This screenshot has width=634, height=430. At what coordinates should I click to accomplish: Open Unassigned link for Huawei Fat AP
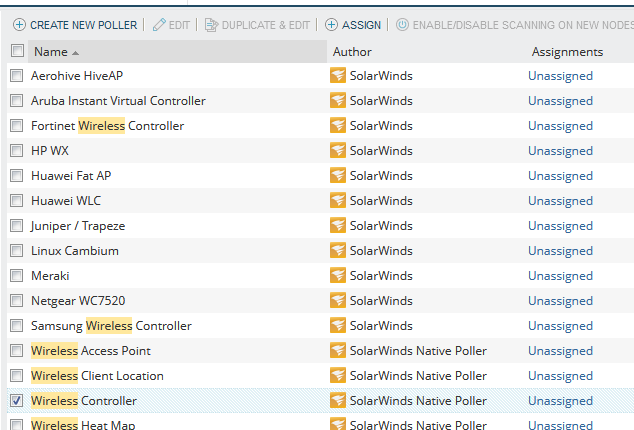click(560, 176)
